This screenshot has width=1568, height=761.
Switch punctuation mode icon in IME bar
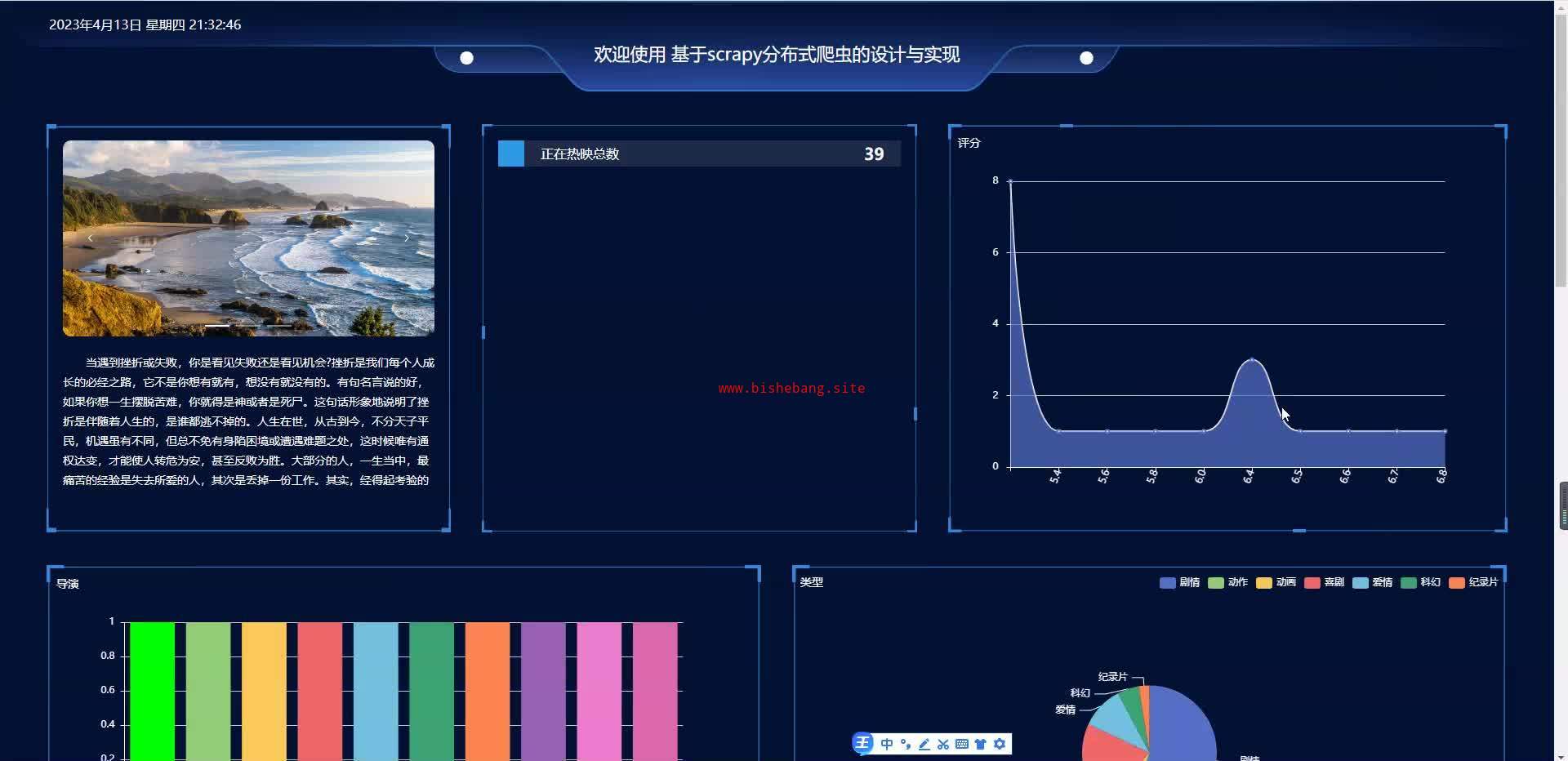906,744
